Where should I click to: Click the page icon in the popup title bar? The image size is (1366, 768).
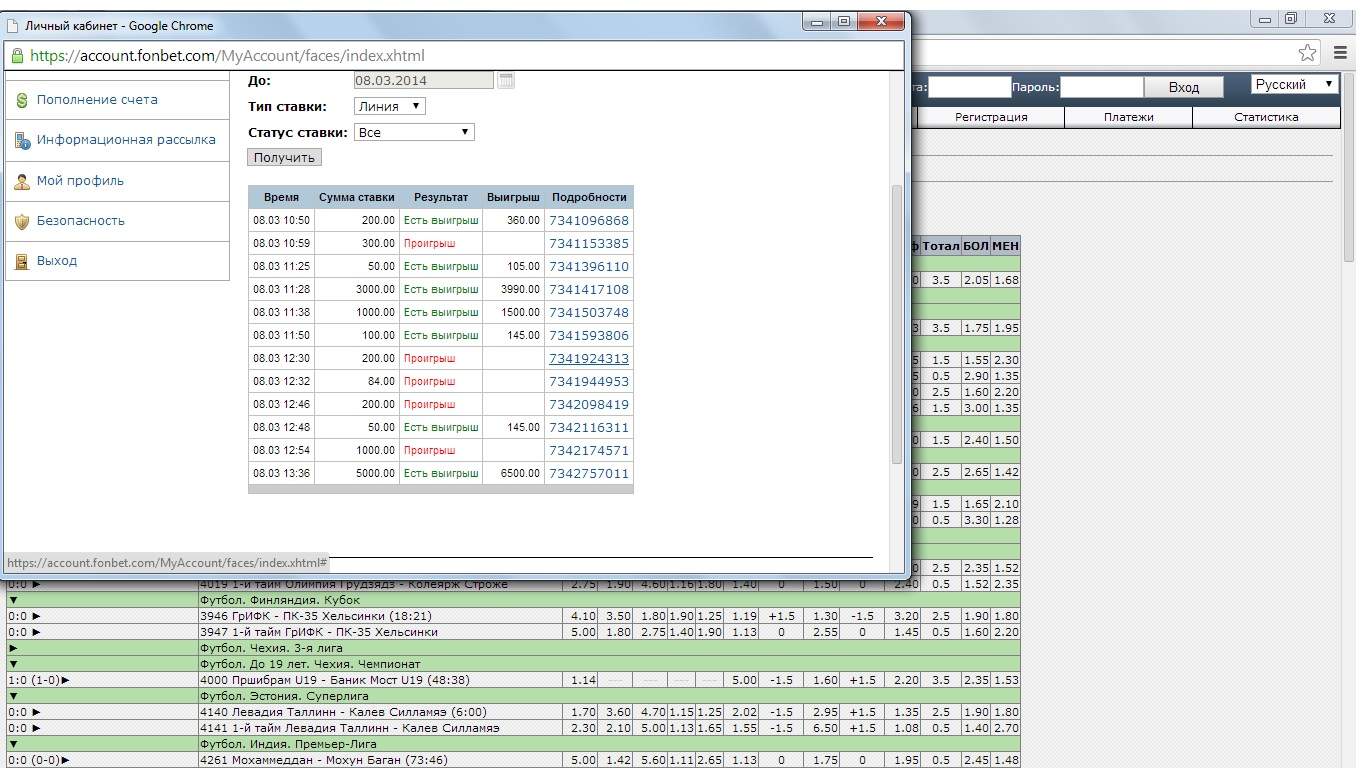(x=13, y=25)
